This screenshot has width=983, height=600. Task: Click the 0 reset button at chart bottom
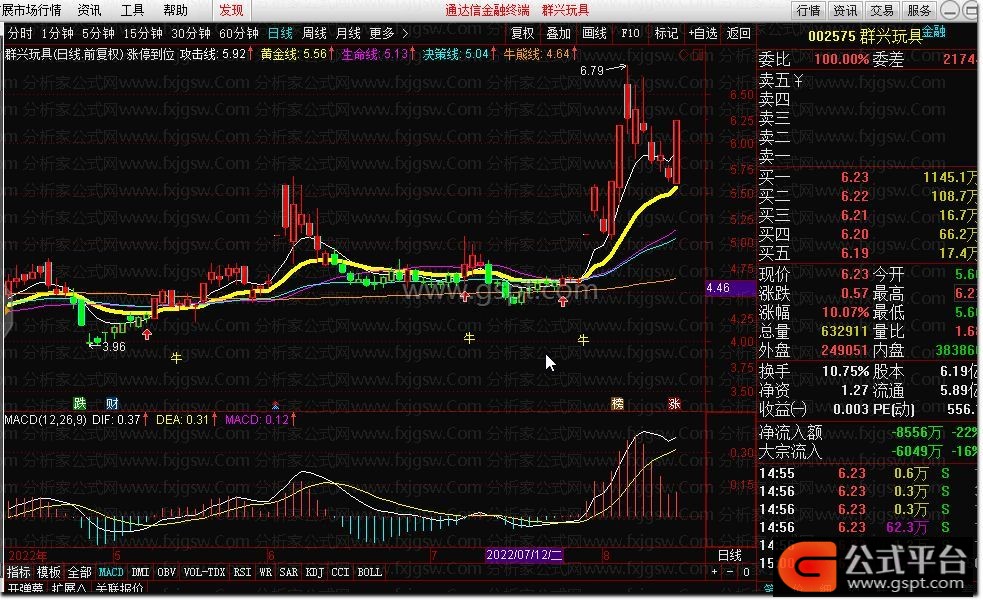point(746,572)
